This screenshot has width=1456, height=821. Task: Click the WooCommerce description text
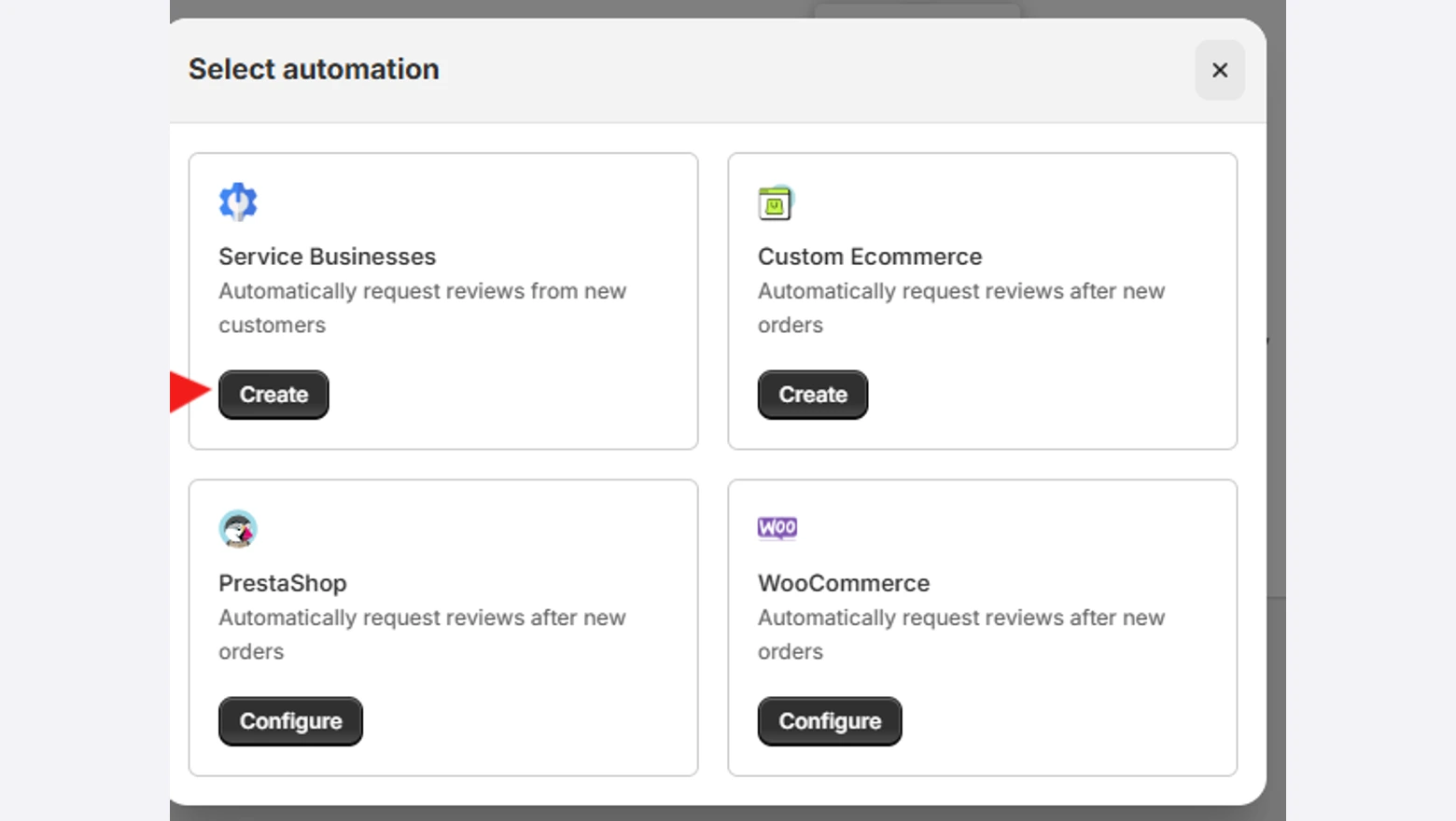tap(961, 634)
